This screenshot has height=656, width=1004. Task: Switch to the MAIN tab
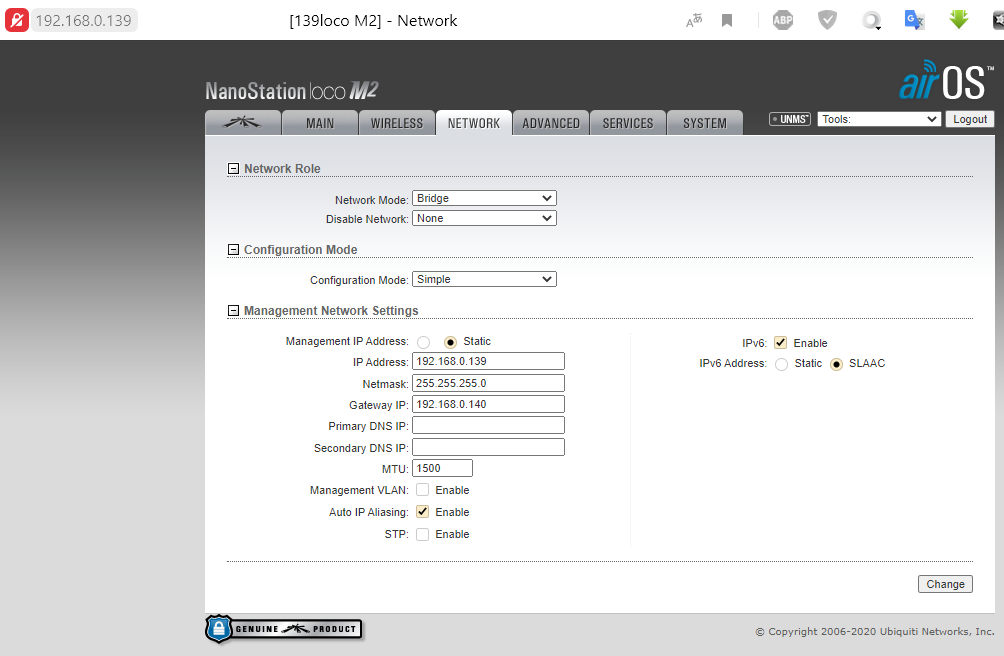[x=320, y=123]
